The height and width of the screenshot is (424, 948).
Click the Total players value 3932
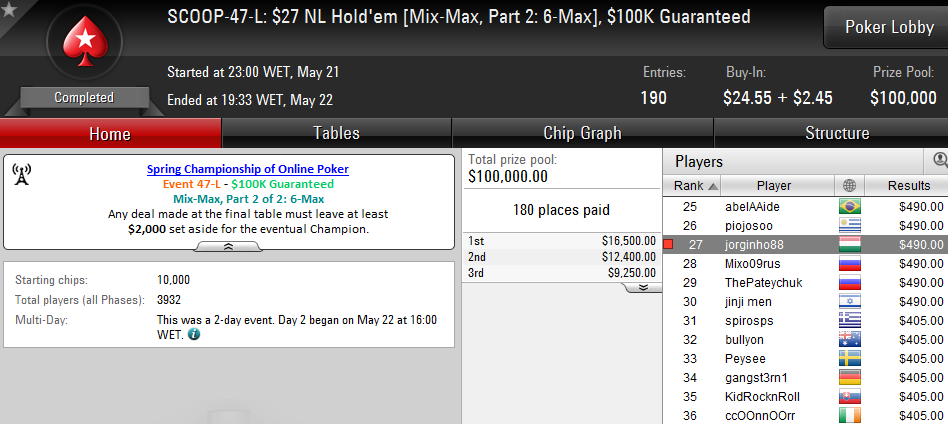169,299
